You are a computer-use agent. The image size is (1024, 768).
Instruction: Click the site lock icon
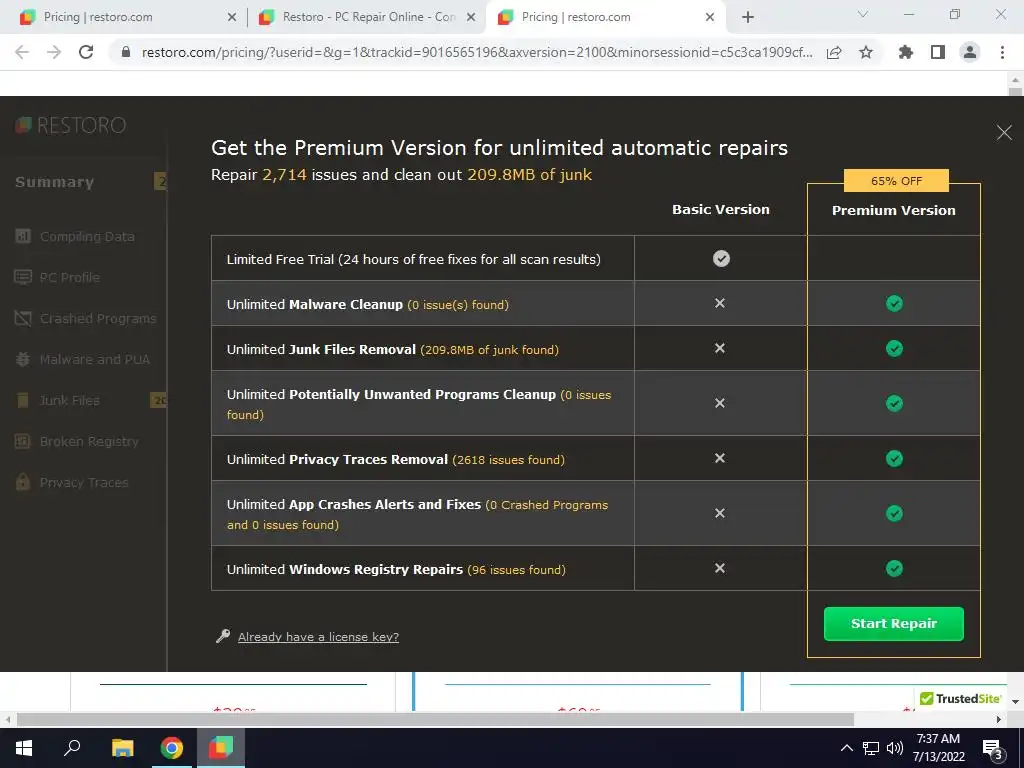pyautogui.click(x=126, y=52)
